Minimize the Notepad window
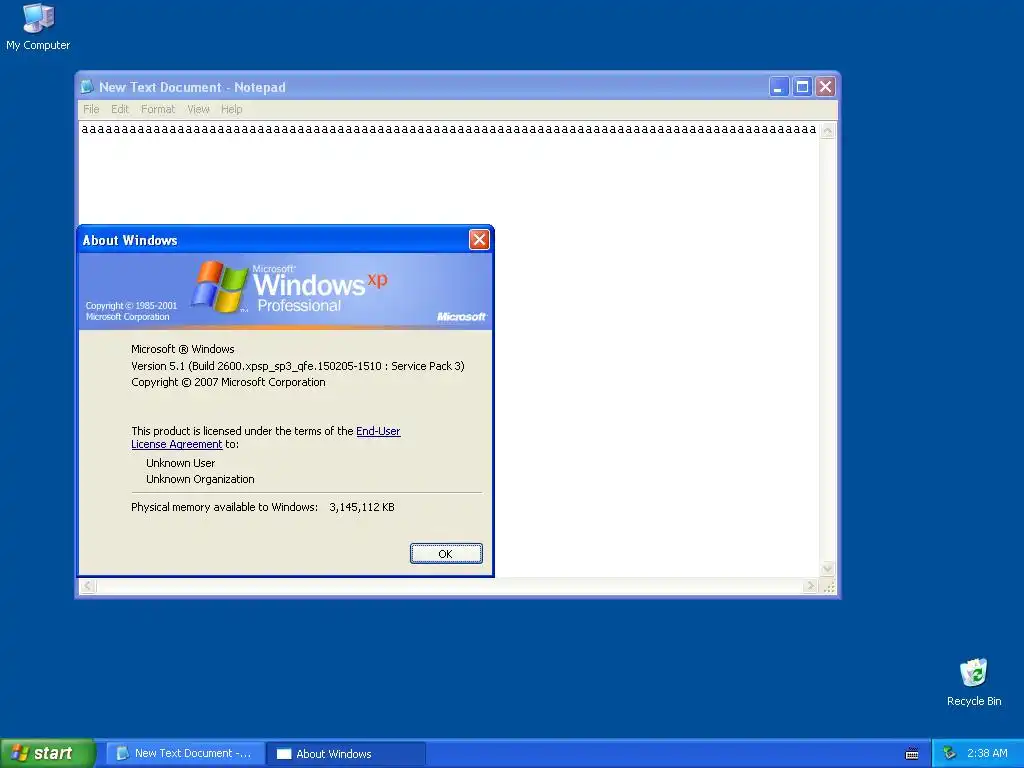The height and width of the screenshot is (768, 1024). [778, 87]
